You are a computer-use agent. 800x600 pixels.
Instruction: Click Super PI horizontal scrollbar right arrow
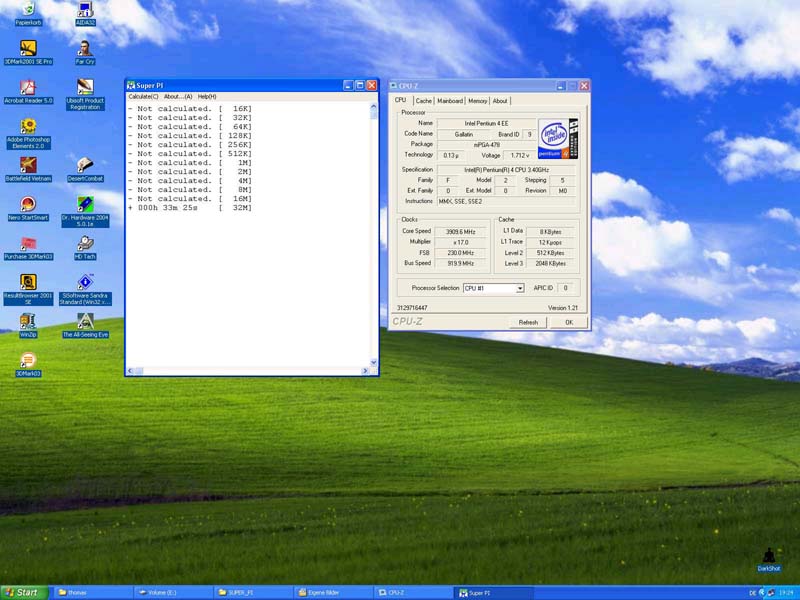[365, 371]
